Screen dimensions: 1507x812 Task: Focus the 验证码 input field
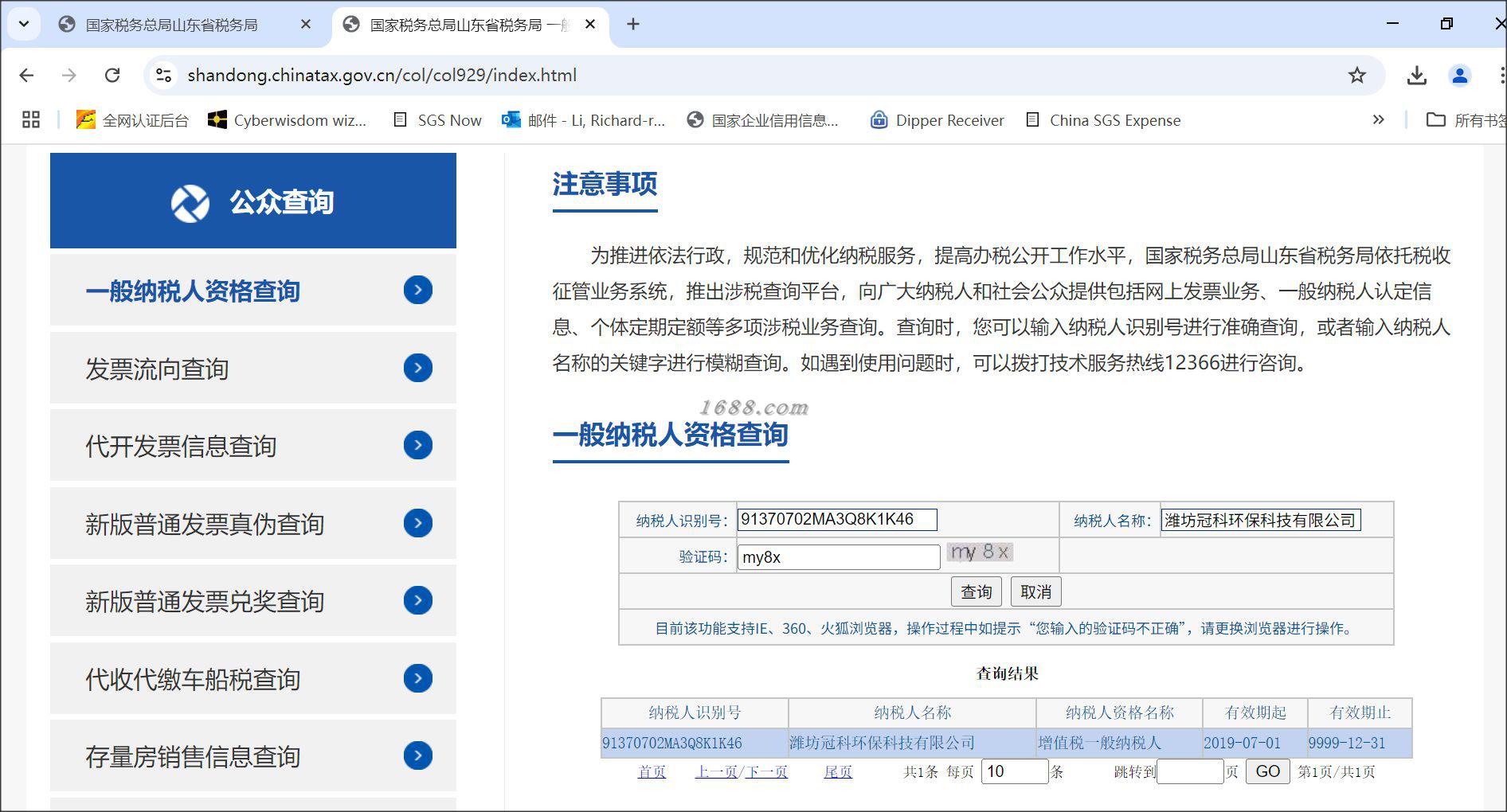point(839,557)
